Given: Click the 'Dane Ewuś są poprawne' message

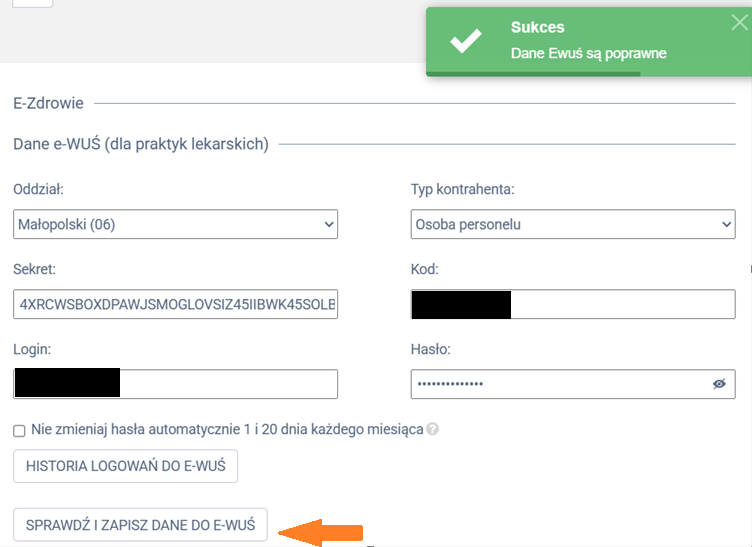Looking at the screenshot, I should (588, 53).
